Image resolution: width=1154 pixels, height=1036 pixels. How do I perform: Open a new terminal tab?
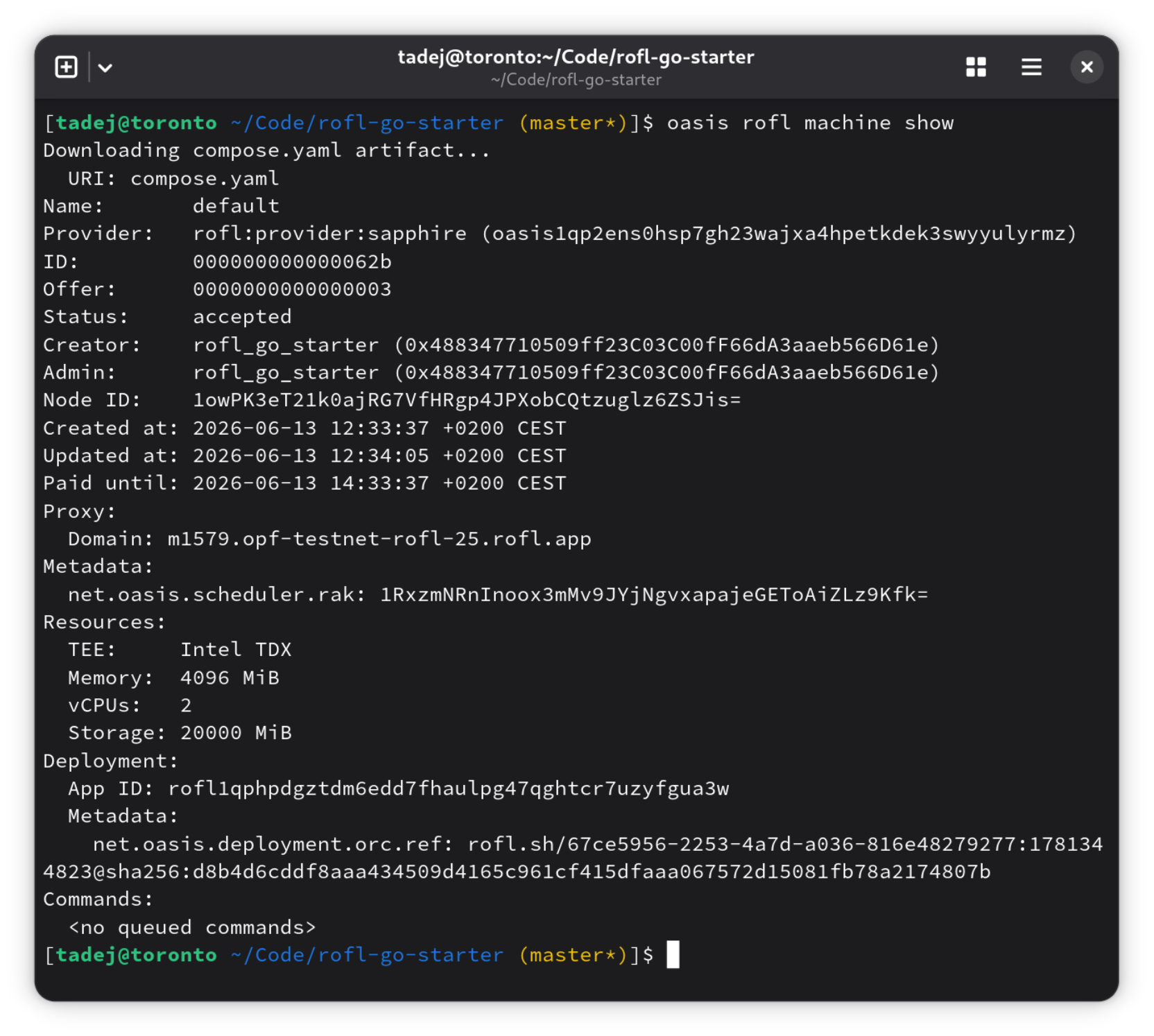tap(66, 67)
